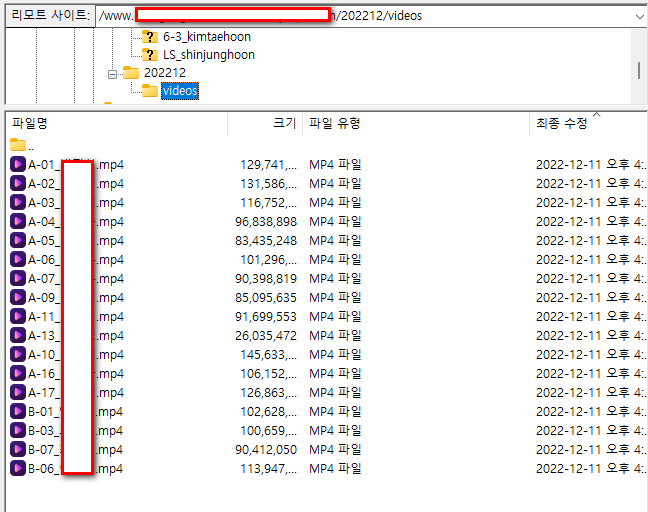
Task: Click the 113,947,... size of B-06
Action: click(x=269, y=469)
